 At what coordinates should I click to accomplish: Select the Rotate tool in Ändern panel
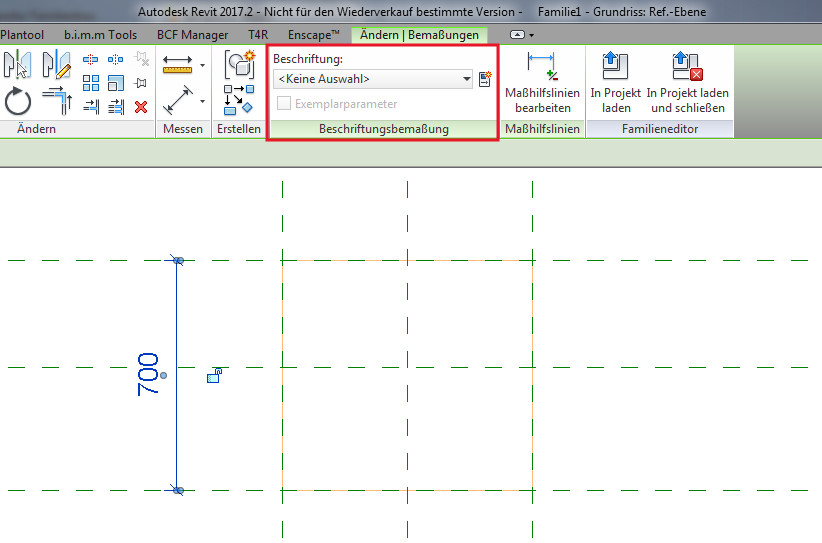click(x=18, y=101)
